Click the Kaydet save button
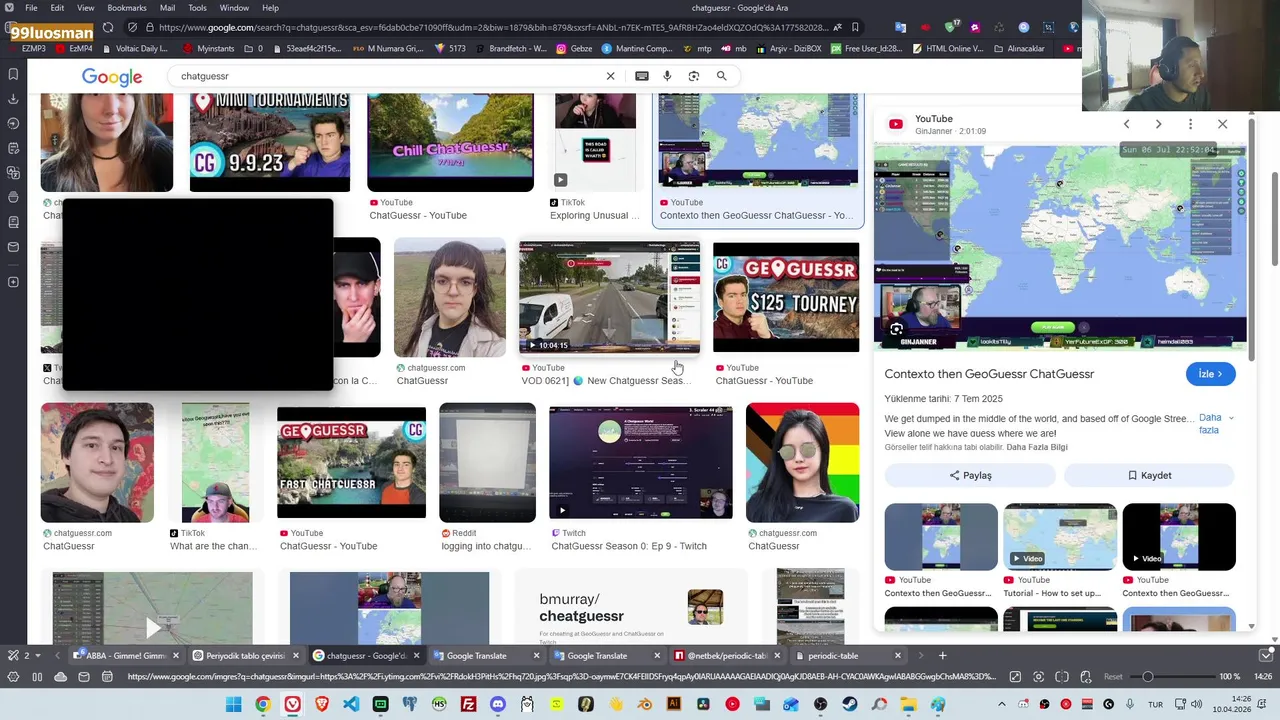This screenshot has height=720, width=1280. pyautogui.click(x=1149, y=475)
